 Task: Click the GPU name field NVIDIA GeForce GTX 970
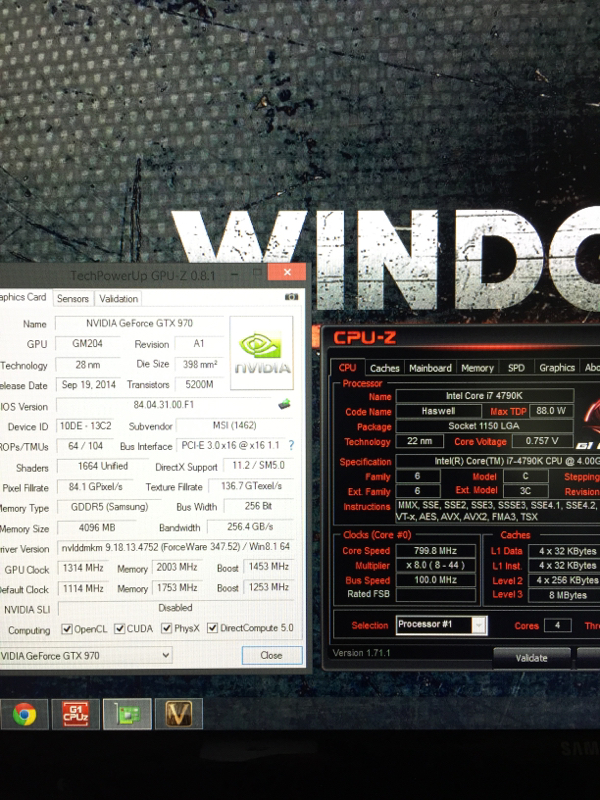point(139,323)
